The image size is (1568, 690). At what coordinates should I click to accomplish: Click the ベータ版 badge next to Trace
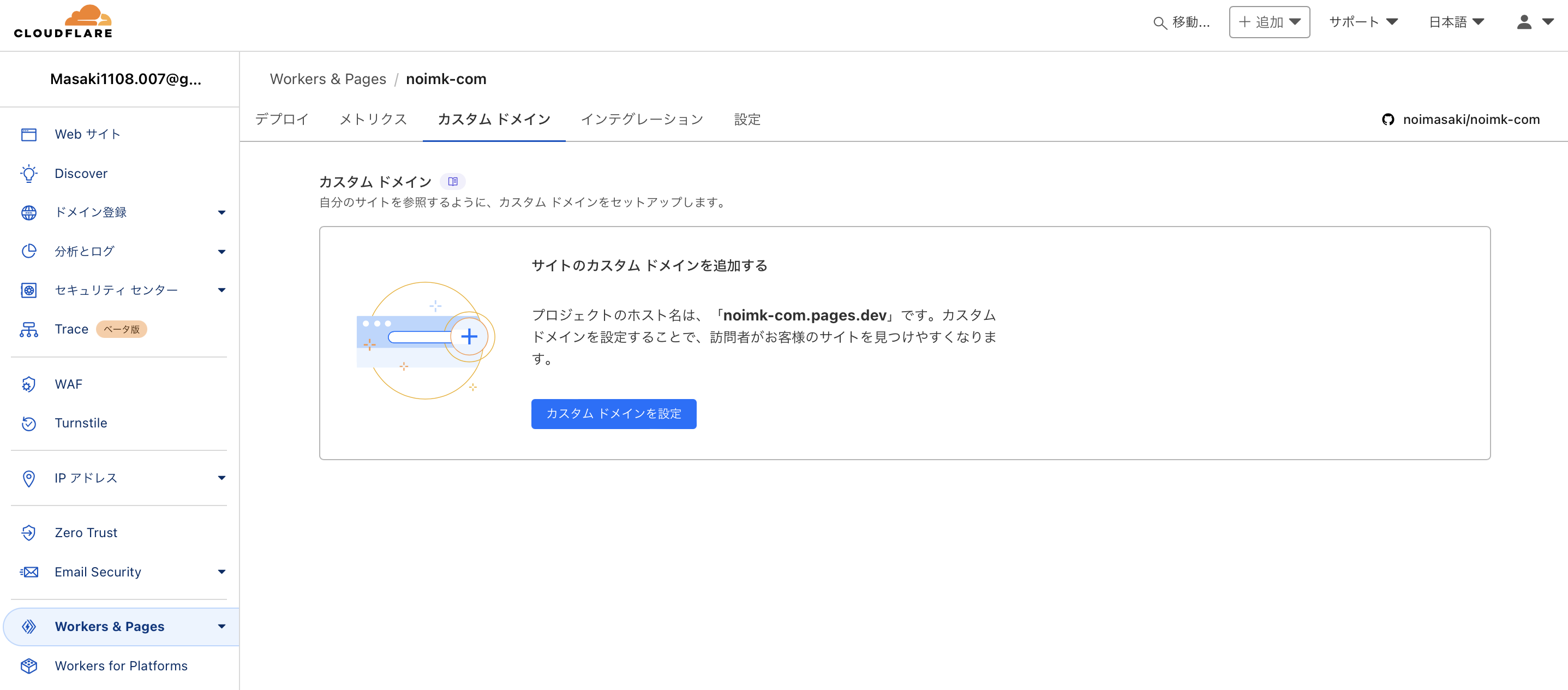click(x=121, y=329)
